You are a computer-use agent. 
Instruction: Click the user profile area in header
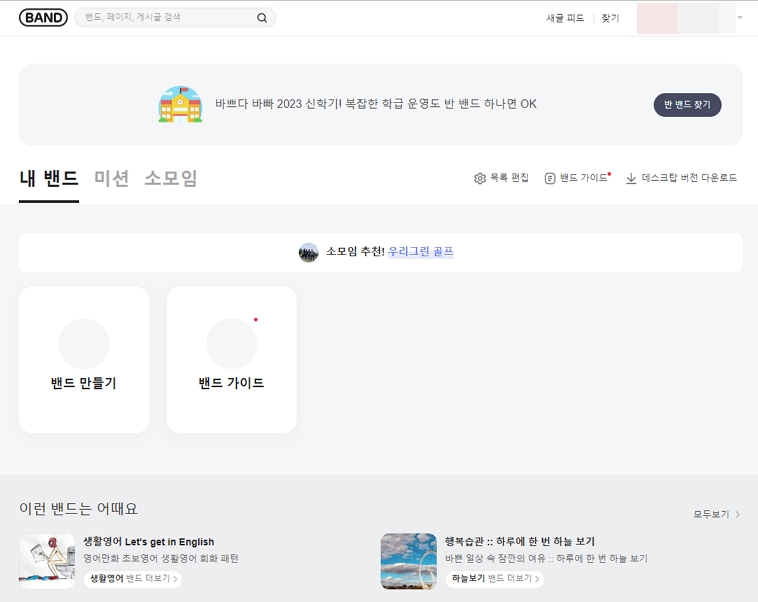coord(686,18)
